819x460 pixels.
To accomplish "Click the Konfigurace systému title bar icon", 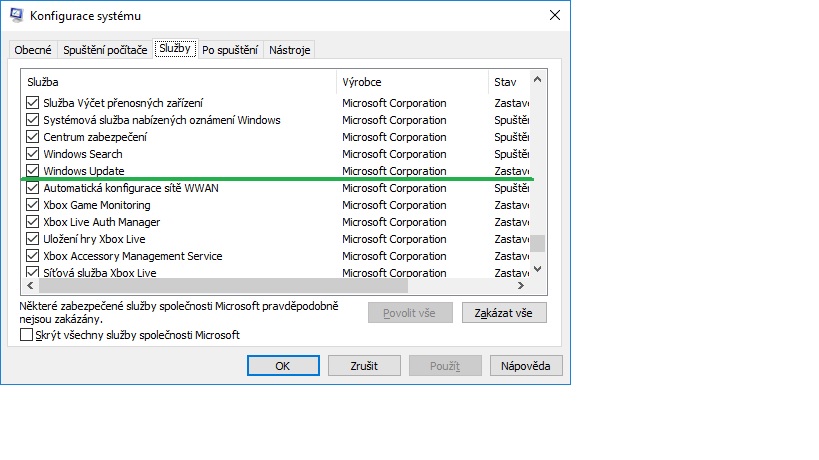I will coord(16,16).
